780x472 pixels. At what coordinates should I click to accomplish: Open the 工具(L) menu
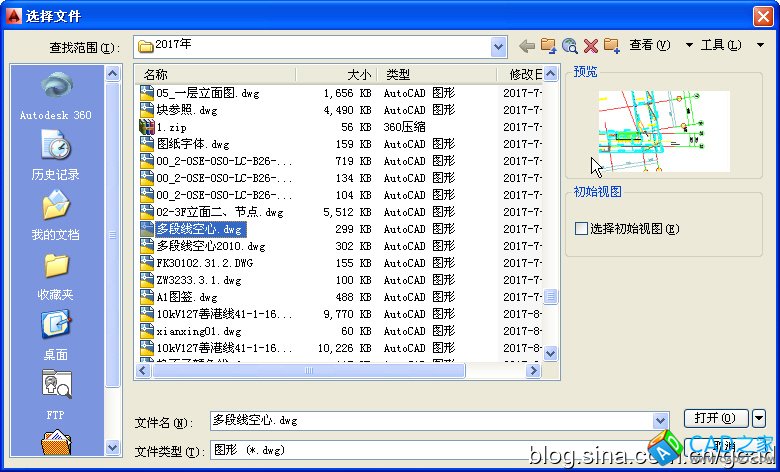coord(725,45)
